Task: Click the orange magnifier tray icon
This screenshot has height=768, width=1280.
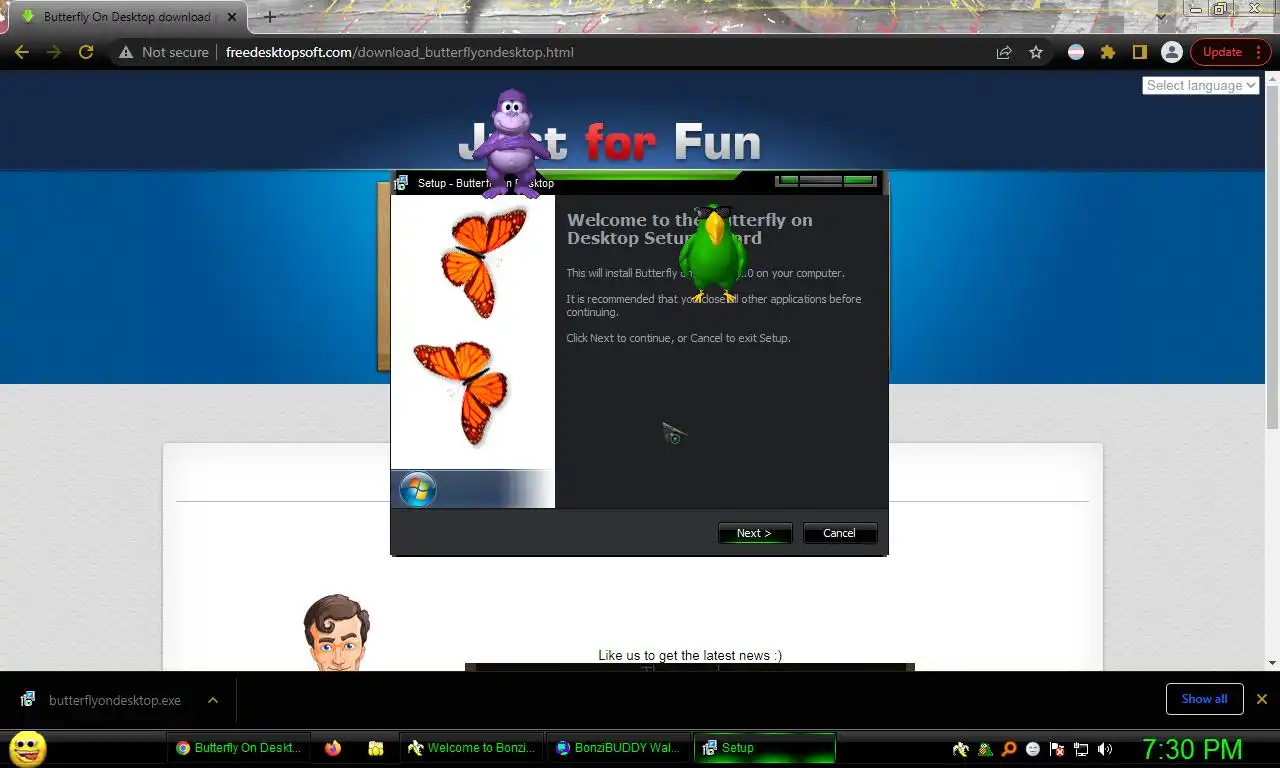Action: (x=1009, y=749)
